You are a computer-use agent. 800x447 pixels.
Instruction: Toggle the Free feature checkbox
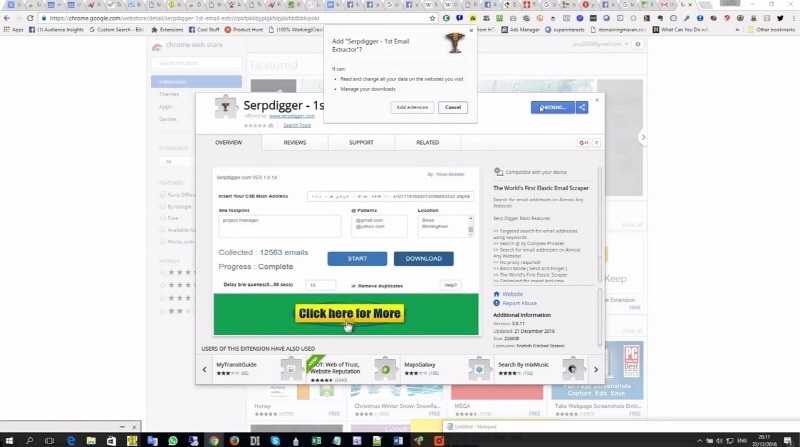pos(162,218)
